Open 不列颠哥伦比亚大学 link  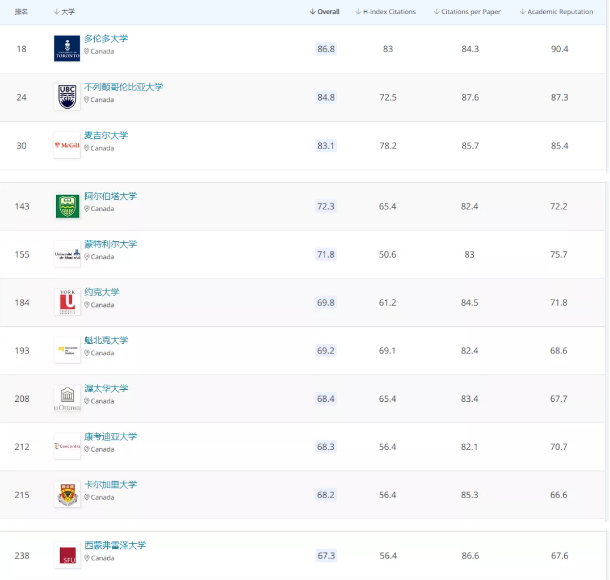coord(123,87)
